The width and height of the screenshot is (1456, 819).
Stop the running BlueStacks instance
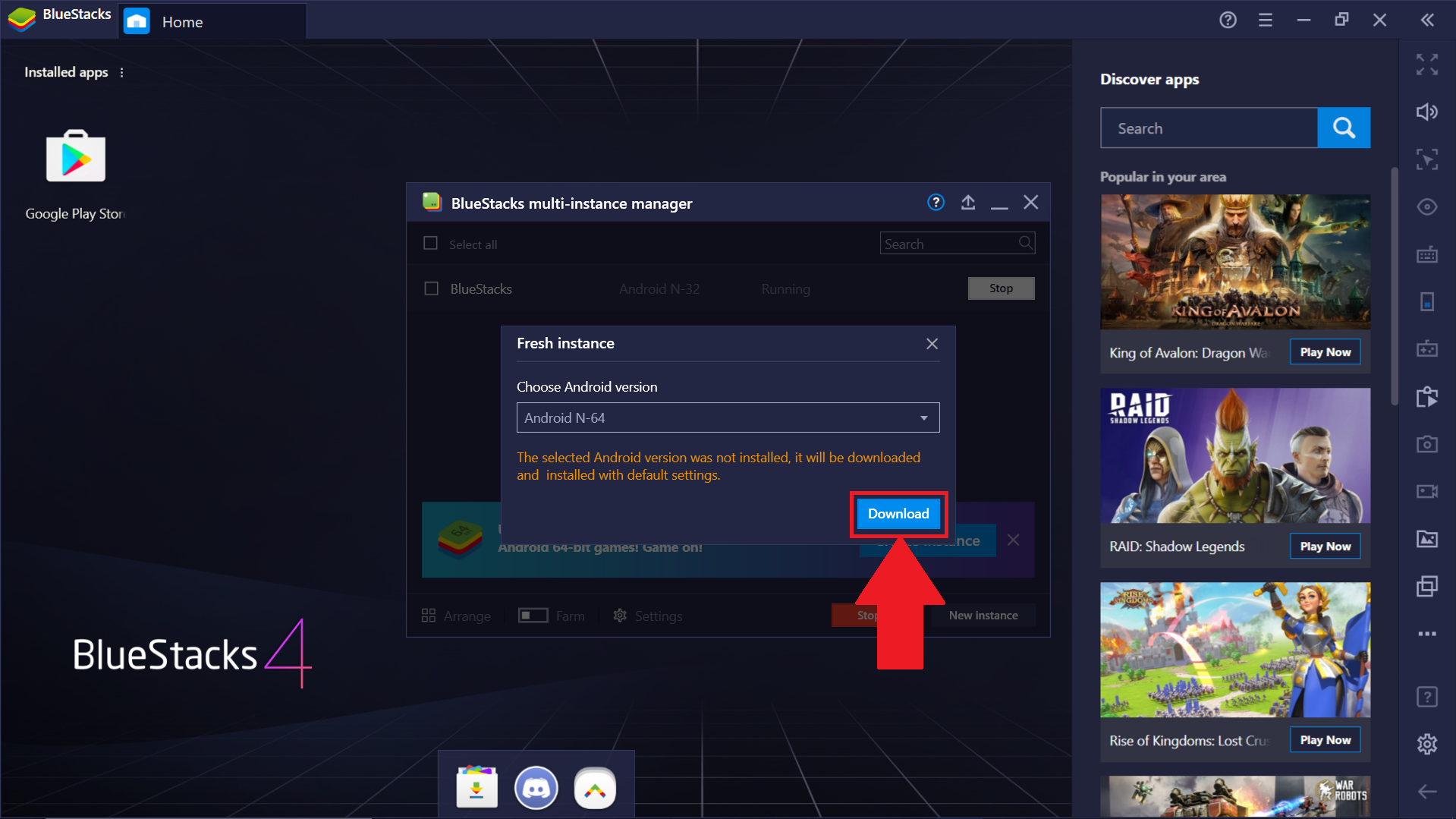(1001, 288)
